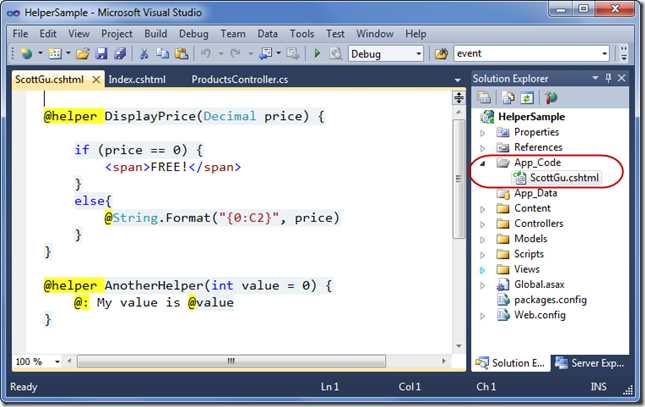Click the editor scroll right arrow
645x407 pixels.
pyautogui.click(x=443, y=361)
